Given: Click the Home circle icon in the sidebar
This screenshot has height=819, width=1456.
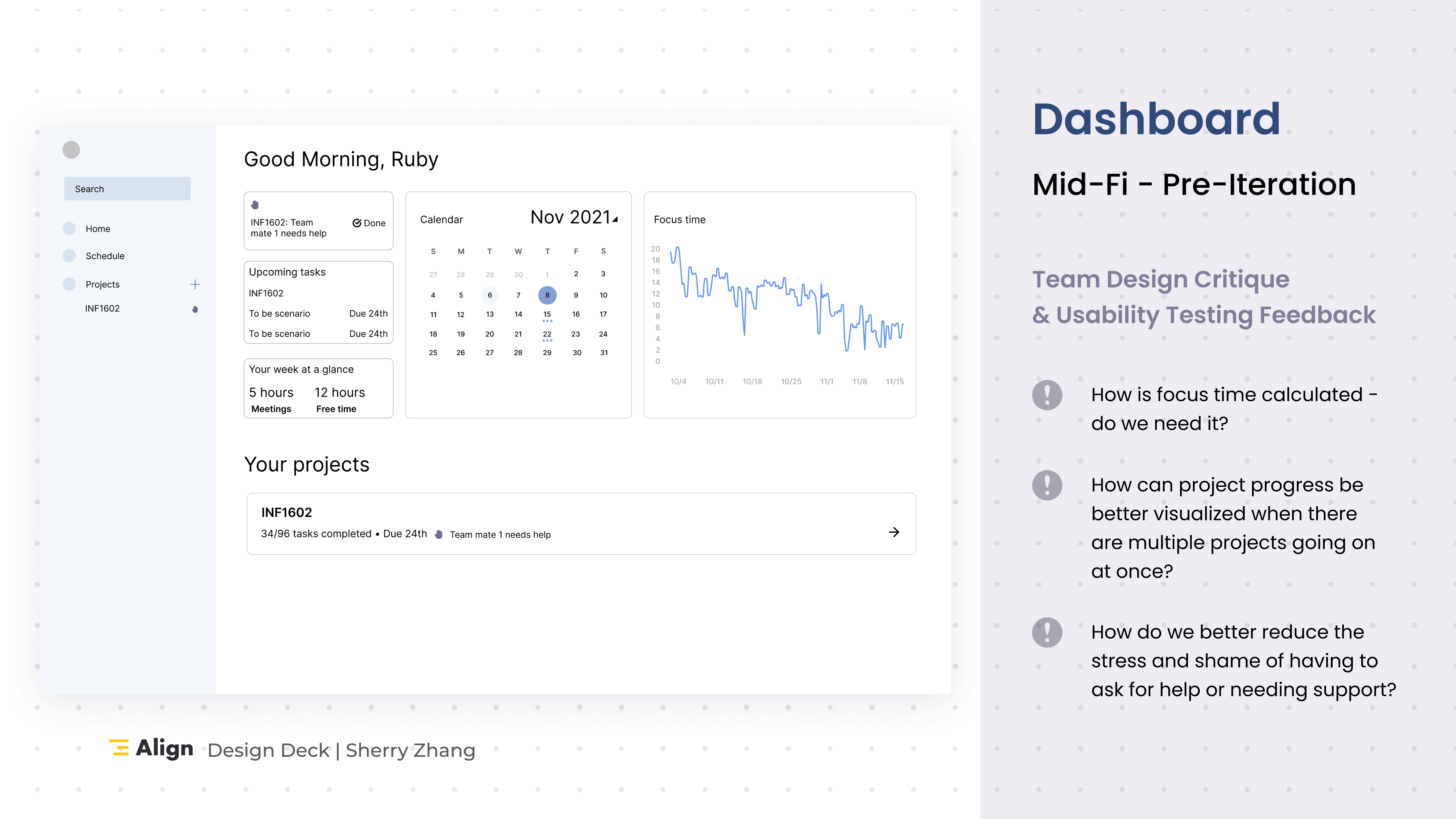Looking at the screenshot, I should click(69, 228).
